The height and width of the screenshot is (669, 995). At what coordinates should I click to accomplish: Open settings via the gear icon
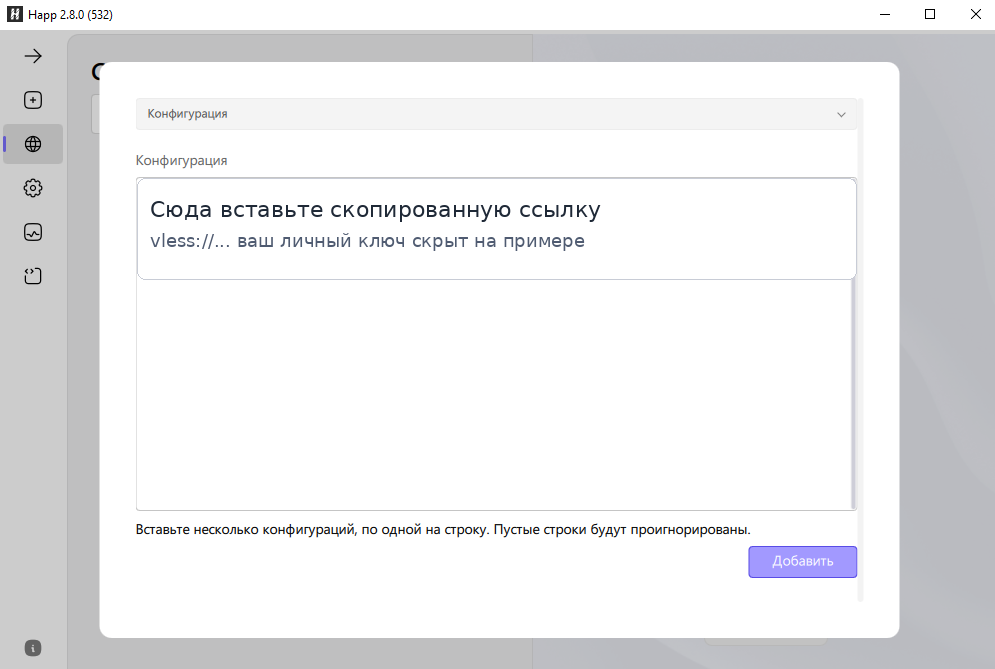tap(32, 188)
